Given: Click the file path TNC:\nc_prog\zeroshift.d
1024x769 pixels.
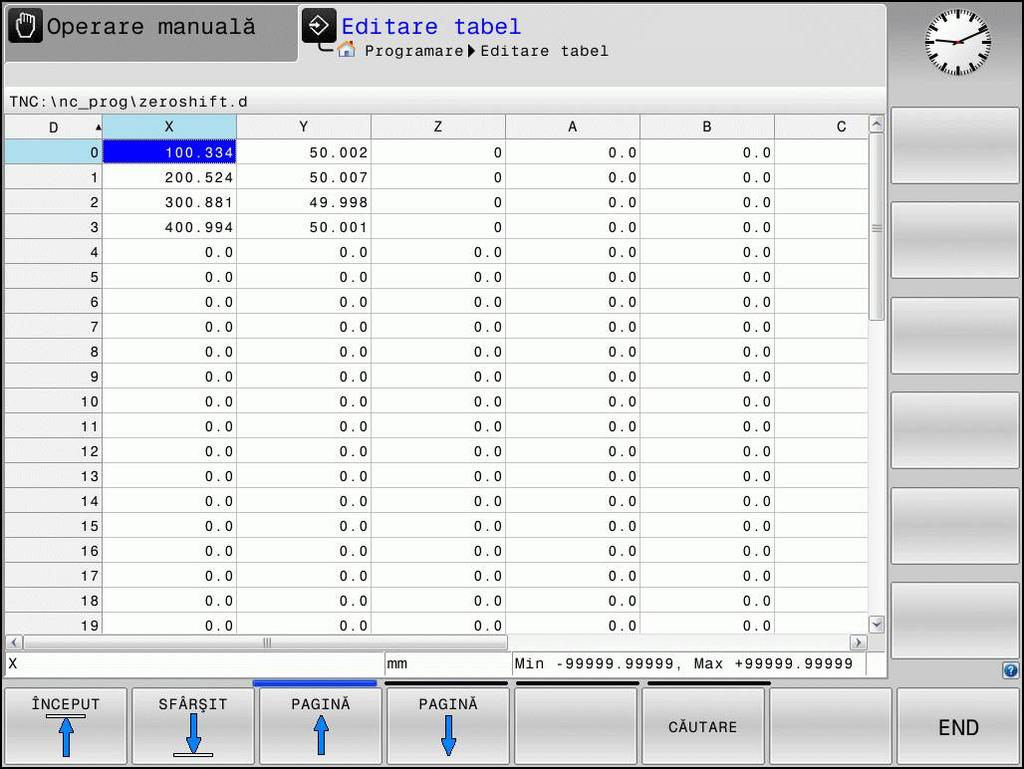Looking at the screenshot, I should pyautogui.click(x=128, y=102).
